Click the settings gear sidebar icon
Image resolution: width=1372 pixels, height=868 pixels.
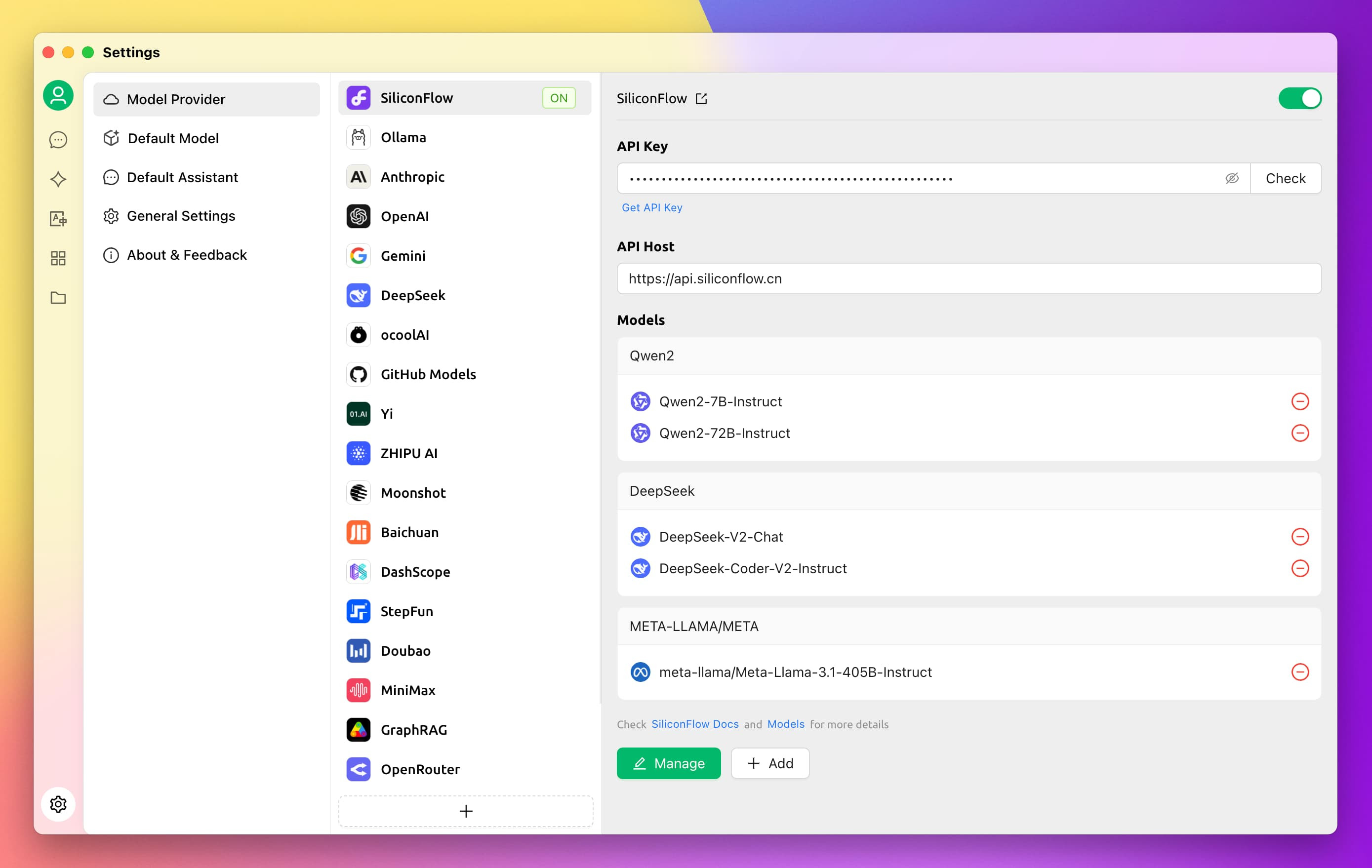tap(58, 804)
